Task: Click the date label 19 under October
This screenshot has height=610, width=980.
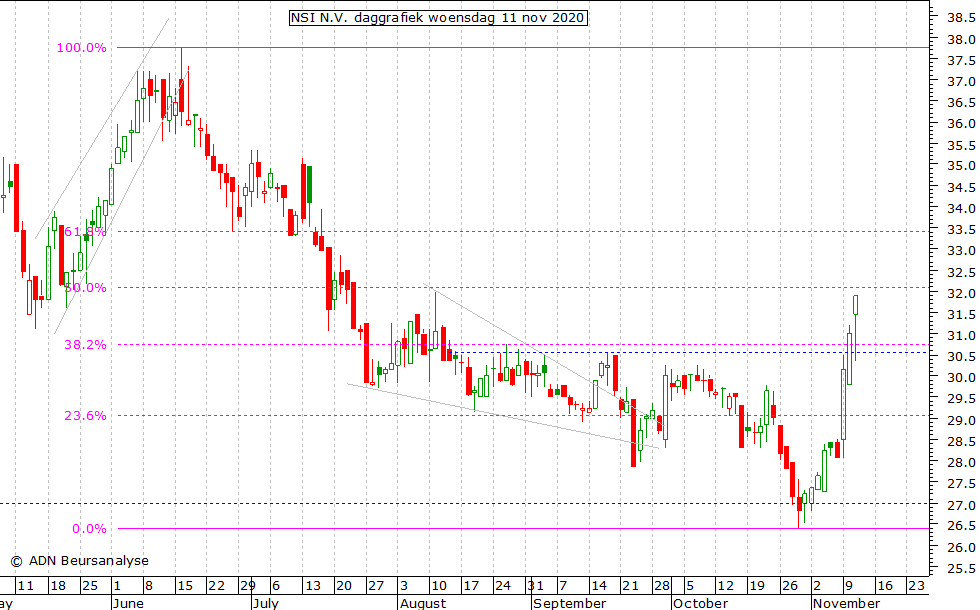Action: [757, 586]
